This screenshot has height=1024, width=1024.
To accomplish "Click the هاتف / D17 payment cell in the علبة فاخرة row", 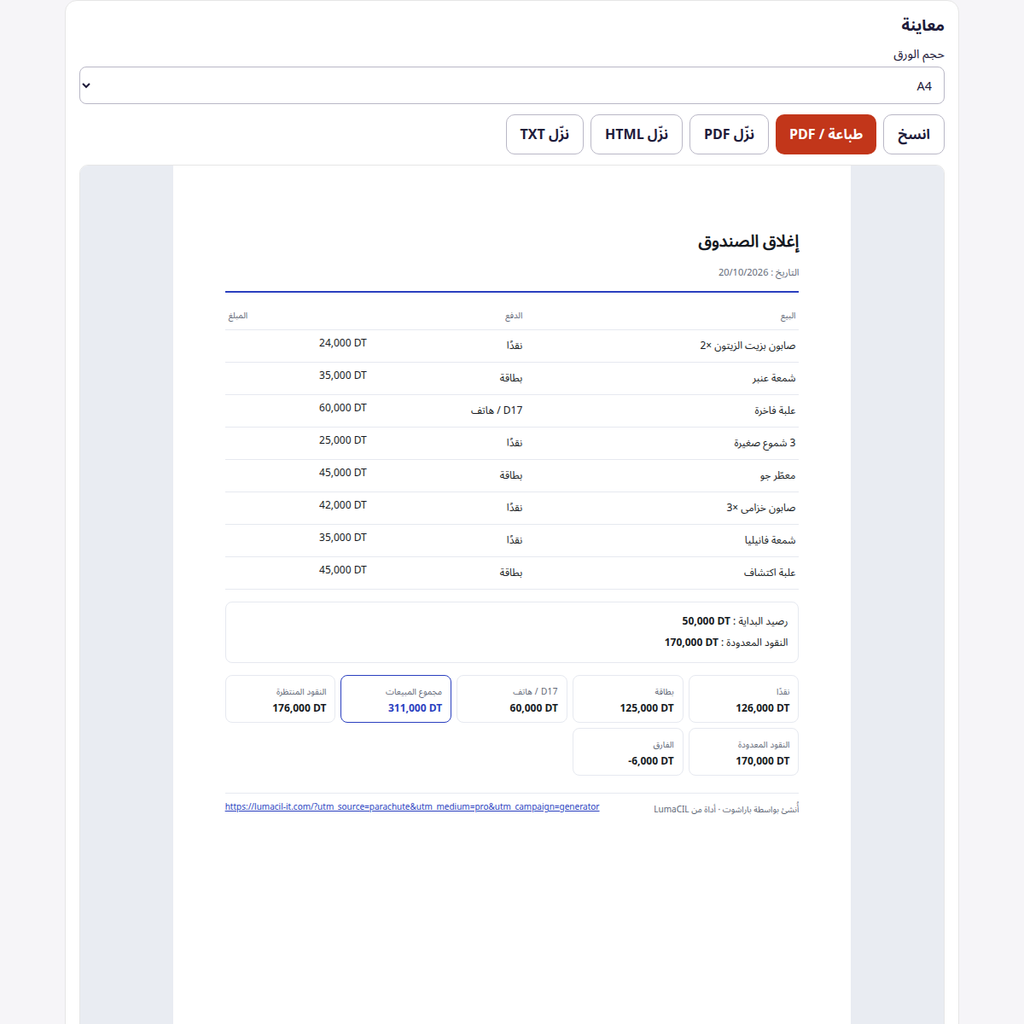I will (496, 410).
